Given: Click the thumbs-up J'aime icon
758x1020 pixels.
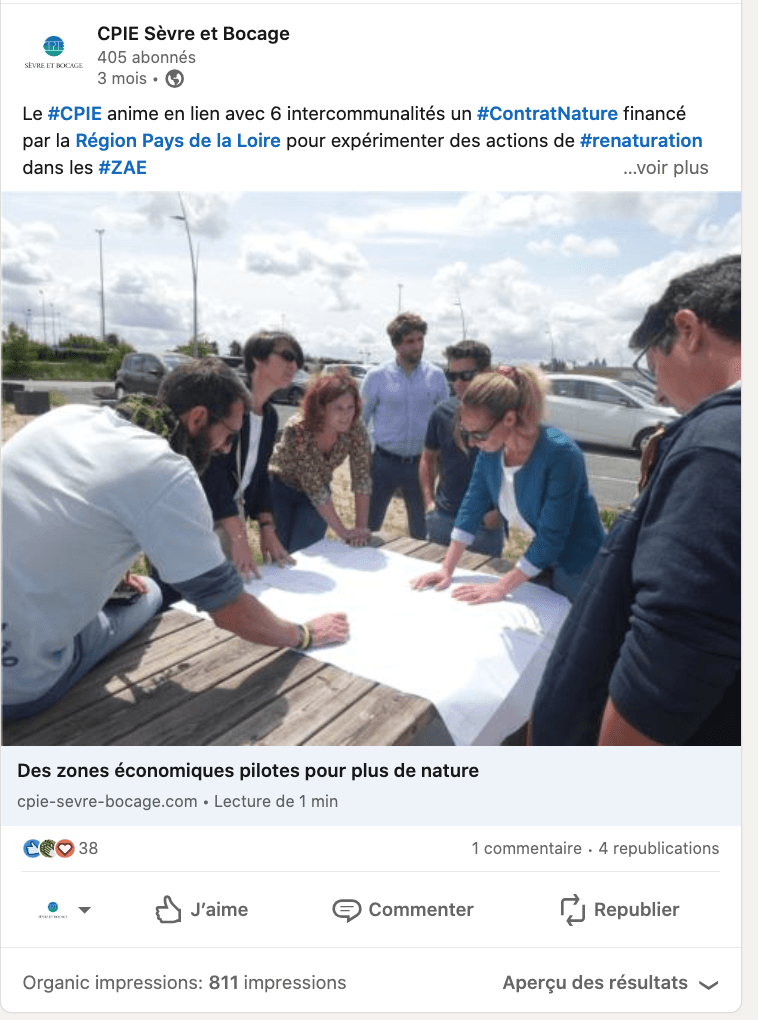Looking at the screenshot, I should [x=168, y=909].
